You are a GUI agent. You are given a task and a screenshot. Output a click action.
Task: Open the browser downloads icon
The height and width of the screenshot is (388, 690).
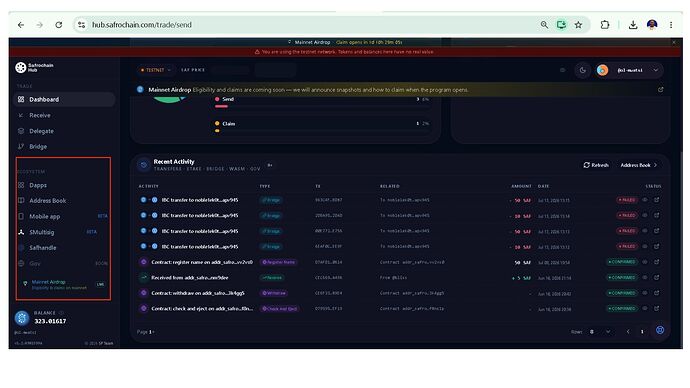[633, 25]
